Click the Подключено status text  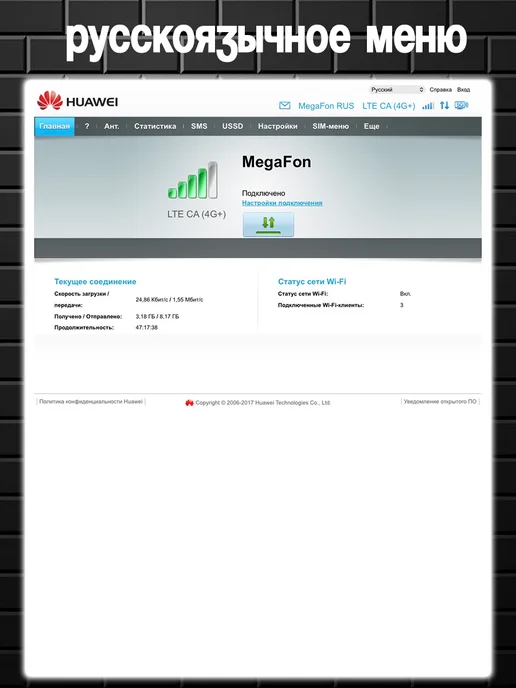click(x=264, y=193)
